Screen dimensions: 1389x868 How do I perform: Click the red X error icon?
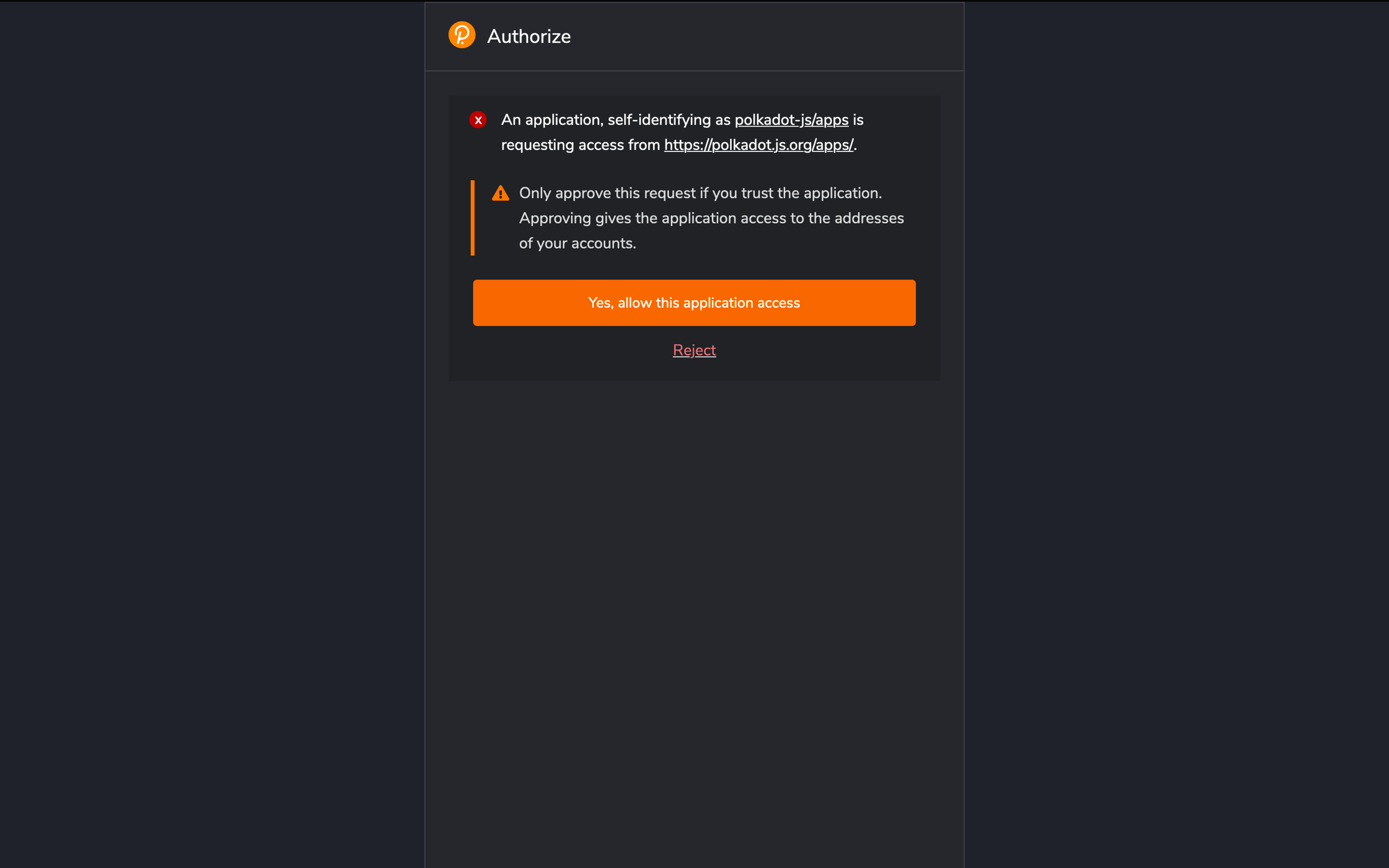[478, 120]
